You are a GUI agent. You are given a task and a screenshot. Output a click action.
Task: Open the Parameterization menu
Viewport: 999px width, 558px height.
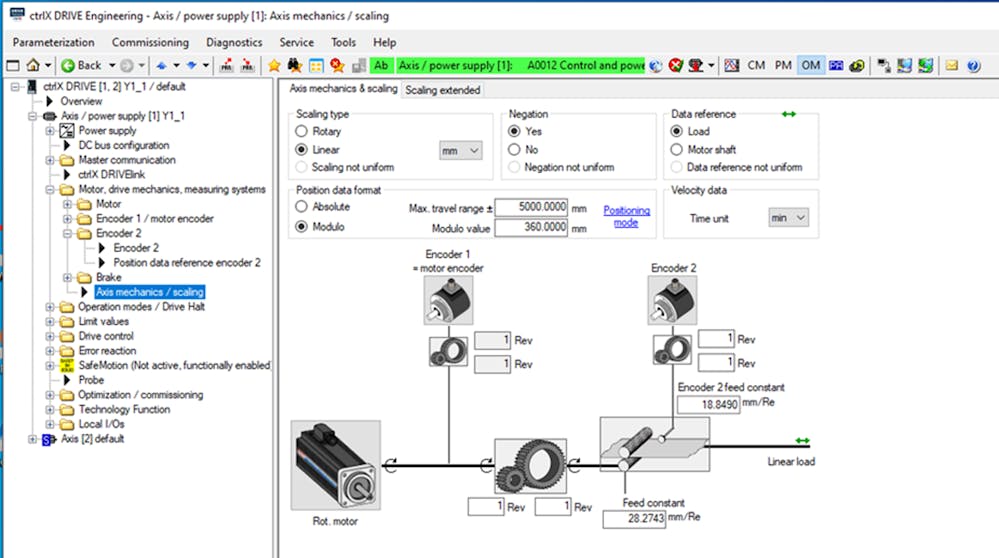(54, 42)
